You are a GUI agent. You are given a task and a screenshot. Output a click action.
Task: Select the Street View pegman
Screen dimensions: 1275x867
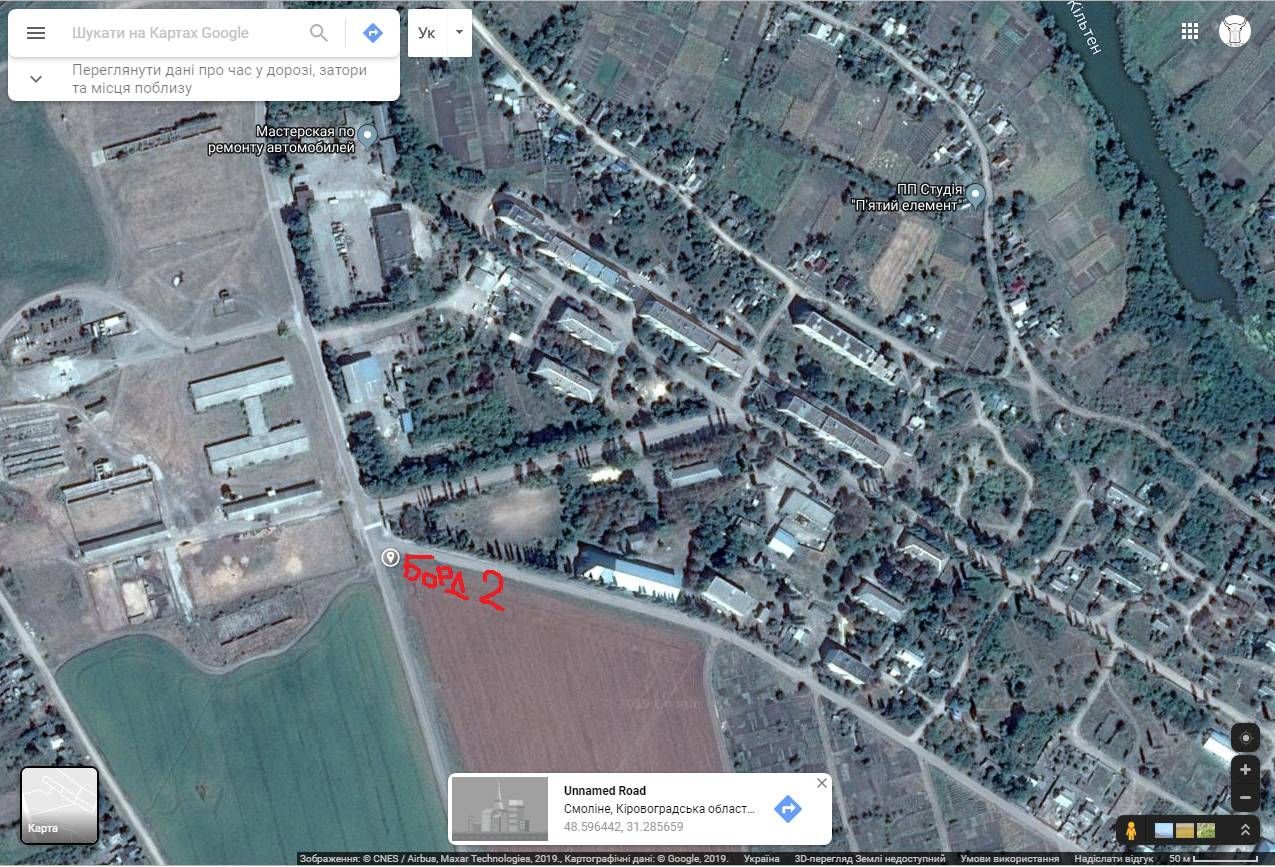click(x=1131, y=830)
